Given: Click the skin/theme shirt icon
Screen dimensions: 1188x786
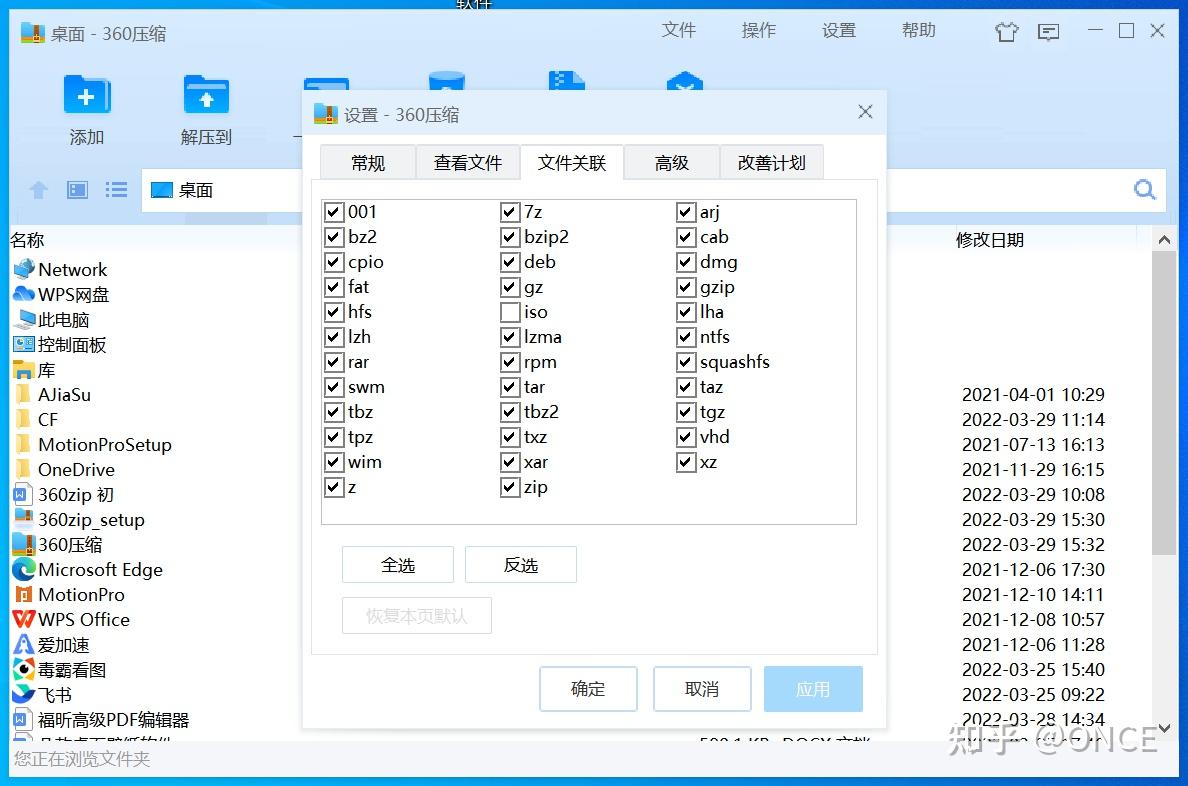Looking at the screenshot, I should 1006,31.
